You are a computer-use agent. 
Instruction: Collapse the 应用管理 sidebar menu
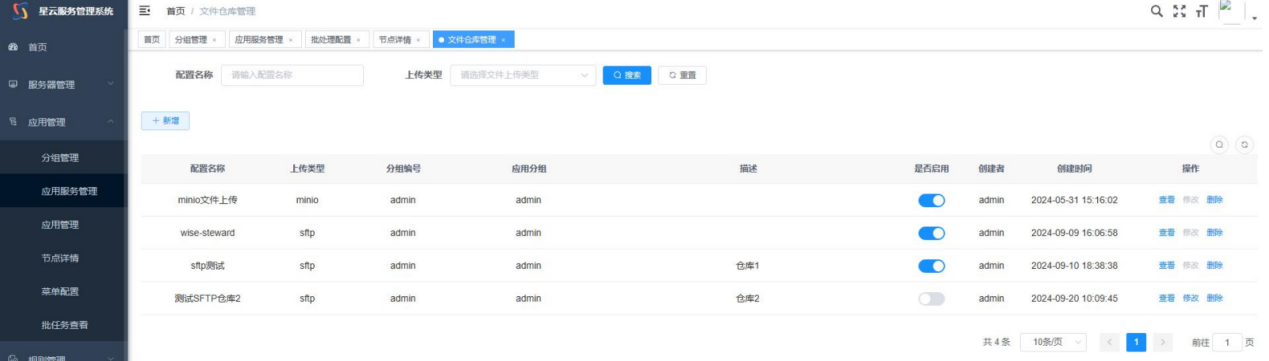[64, 122]
